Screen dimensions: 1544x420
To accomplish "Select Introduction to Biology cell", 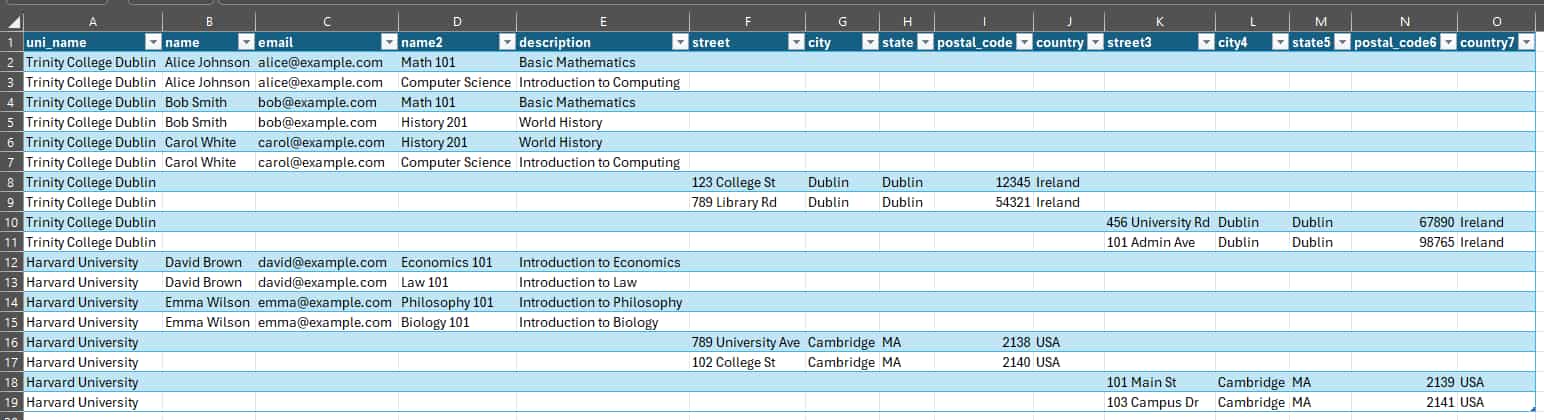I will (x=604, y=322).
